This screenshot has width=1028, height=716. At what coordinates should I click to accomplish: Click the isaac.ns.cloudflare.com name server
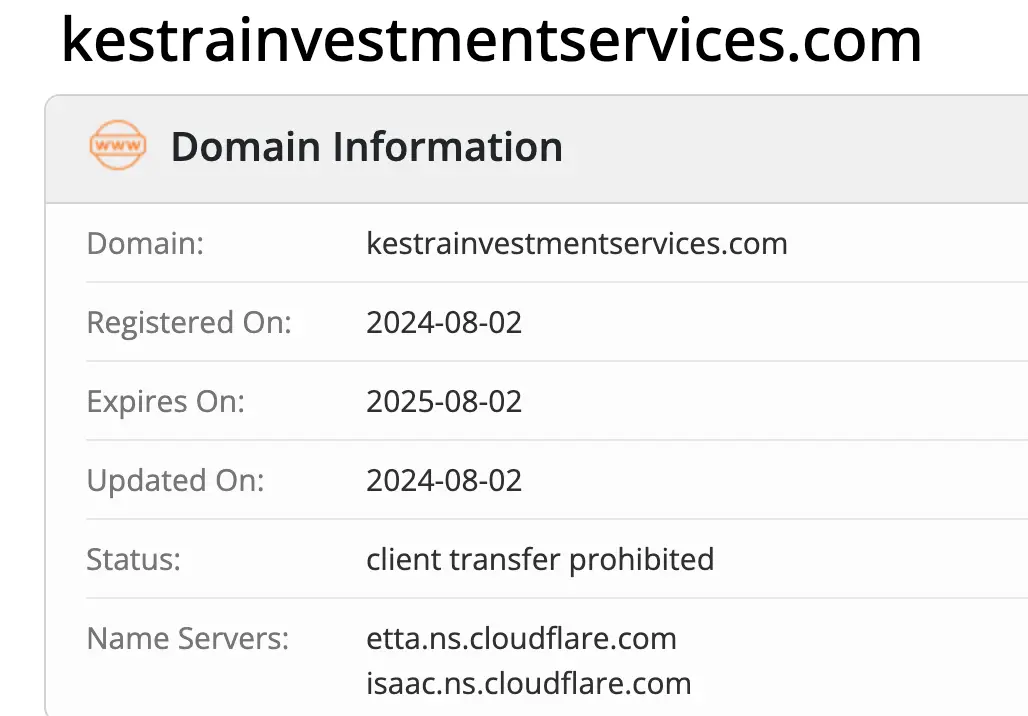(528, 684)
